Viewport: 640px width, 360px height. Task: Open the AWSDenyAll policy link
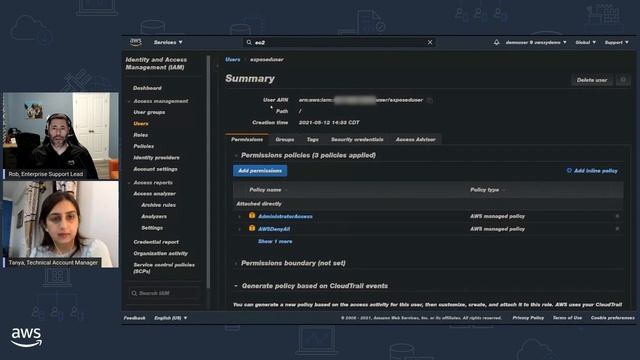274,229
